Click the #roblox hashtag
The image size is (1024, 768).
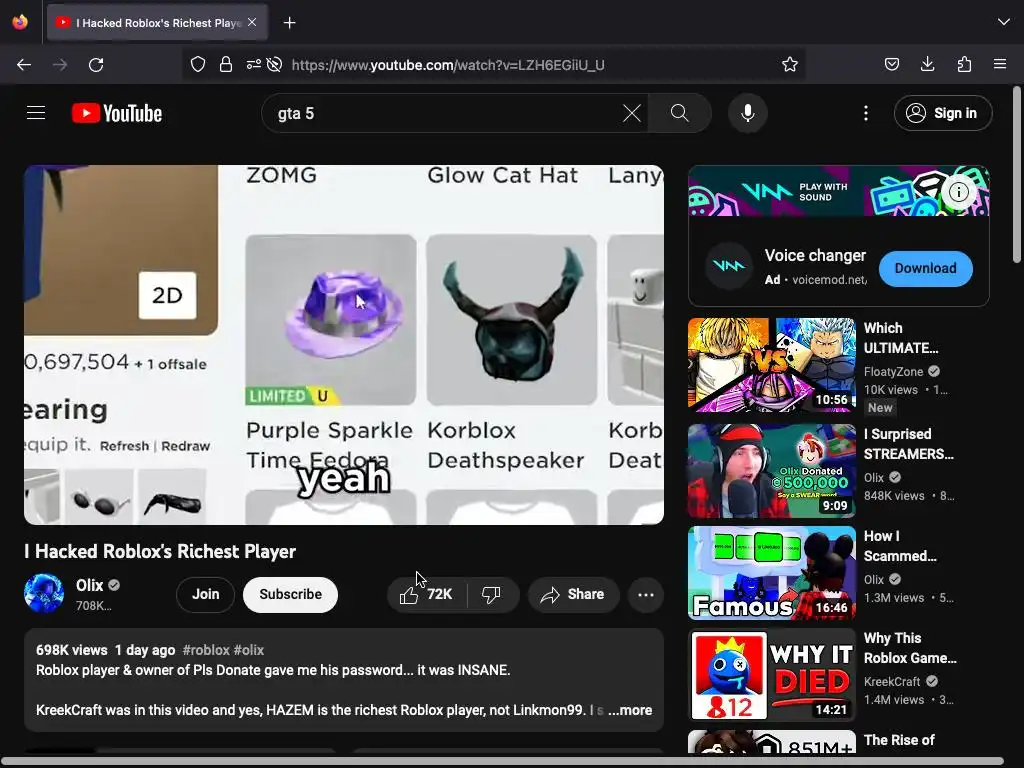[206, 650]
